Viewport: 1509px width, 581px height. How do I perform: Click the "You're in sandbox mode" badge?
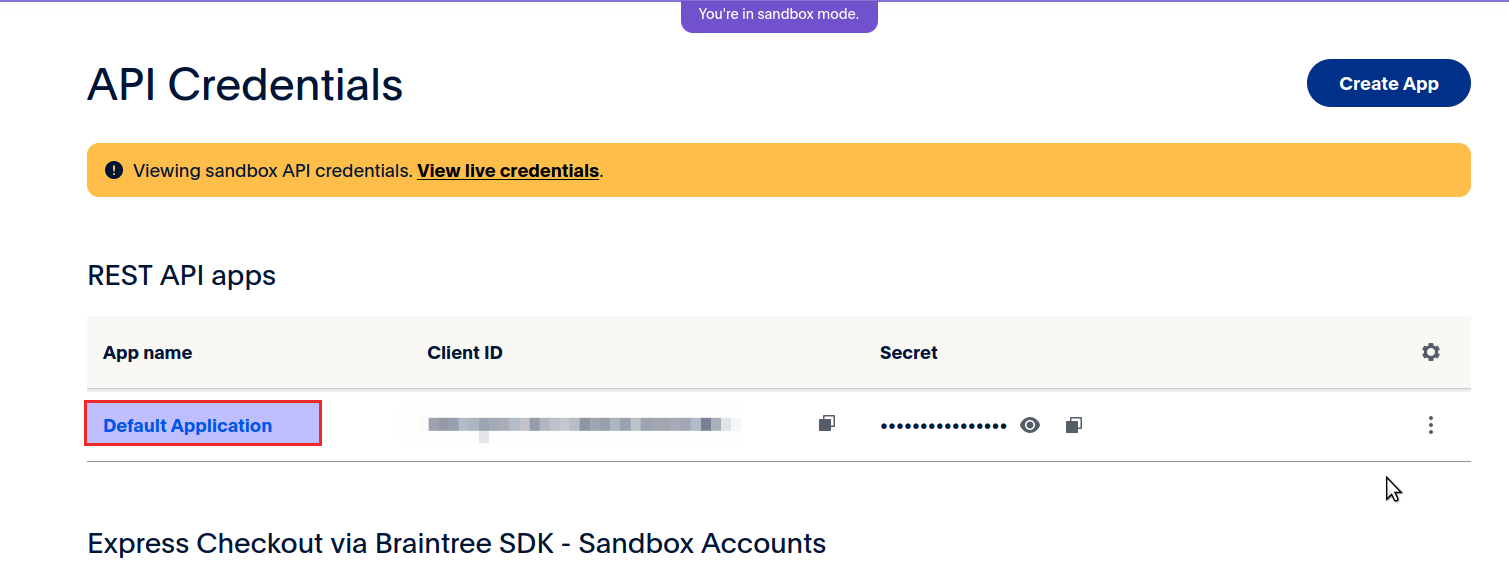779,15
